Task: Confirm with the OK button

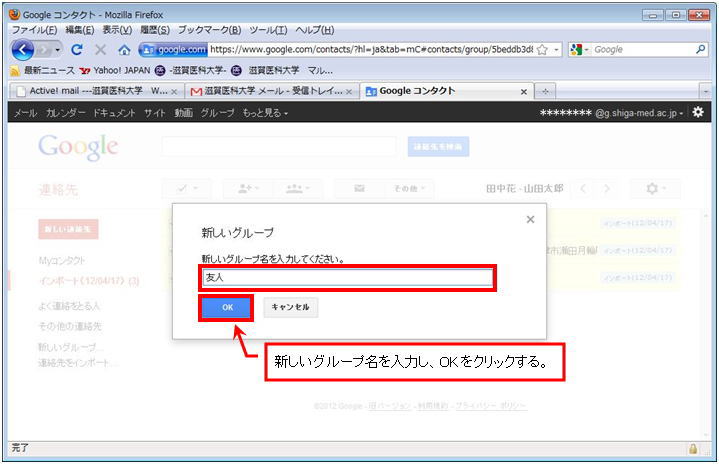Action: click(x=227, y=307)
